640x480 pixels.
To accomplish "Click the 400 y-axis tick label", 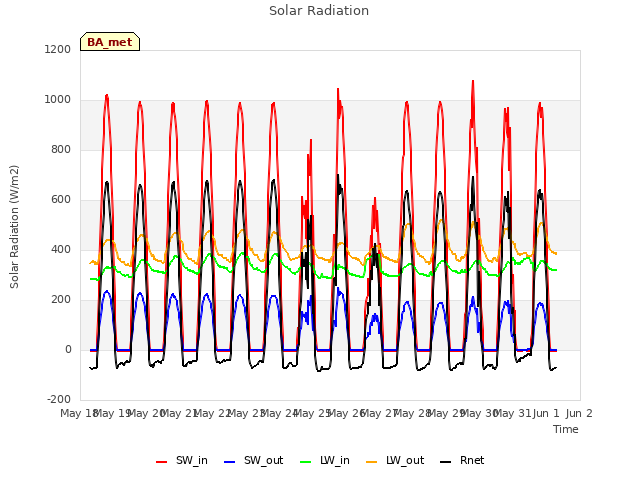I will (61, 250).
